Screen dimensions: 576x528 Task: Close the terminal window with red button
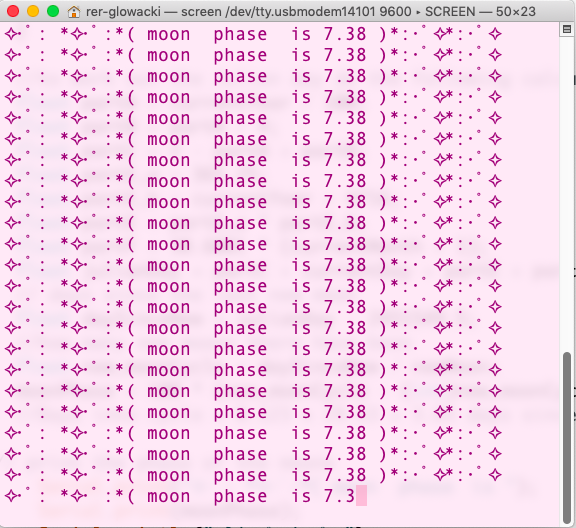tap(13, 11)
